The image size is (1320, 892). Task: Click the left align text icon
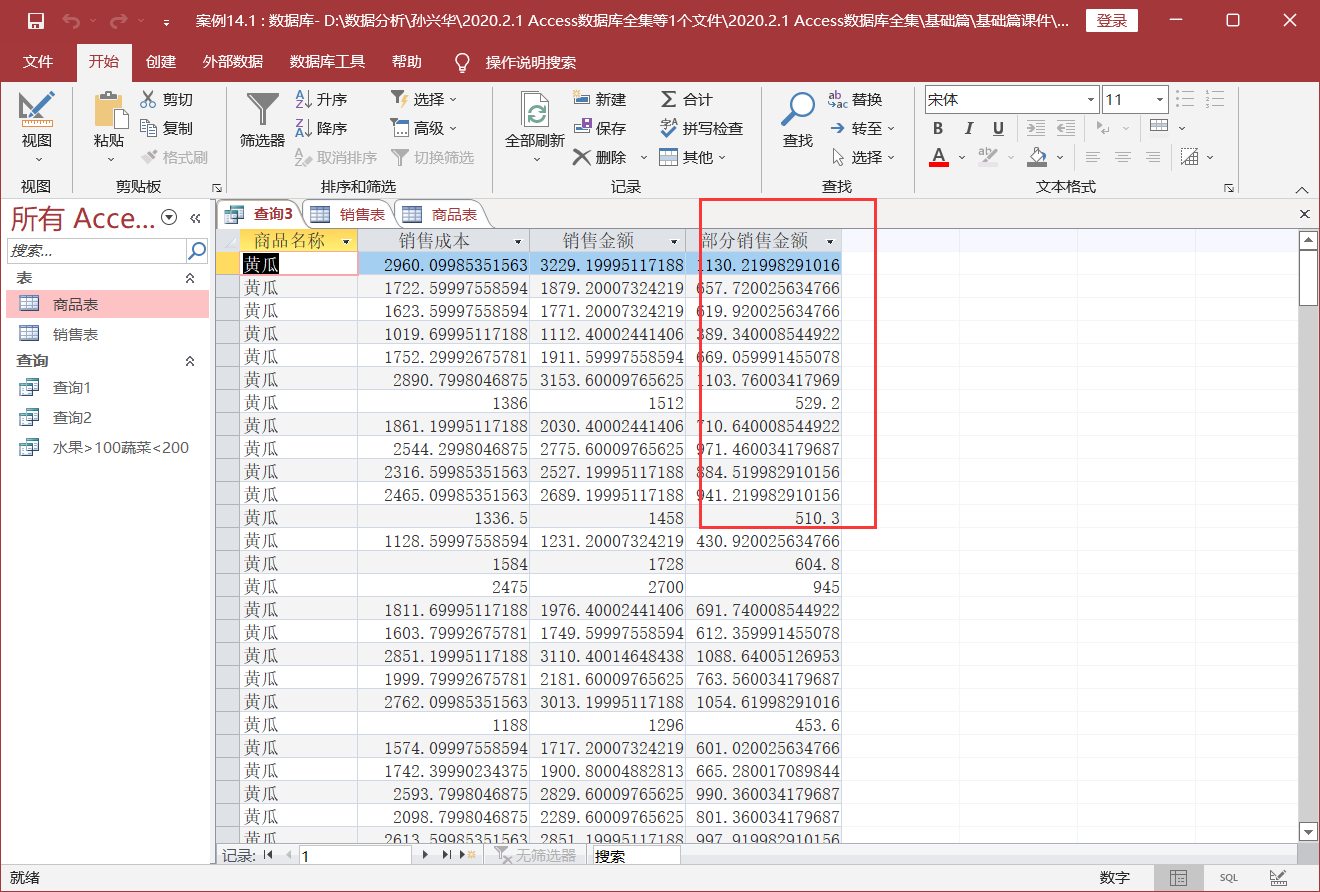point(1093,157)
